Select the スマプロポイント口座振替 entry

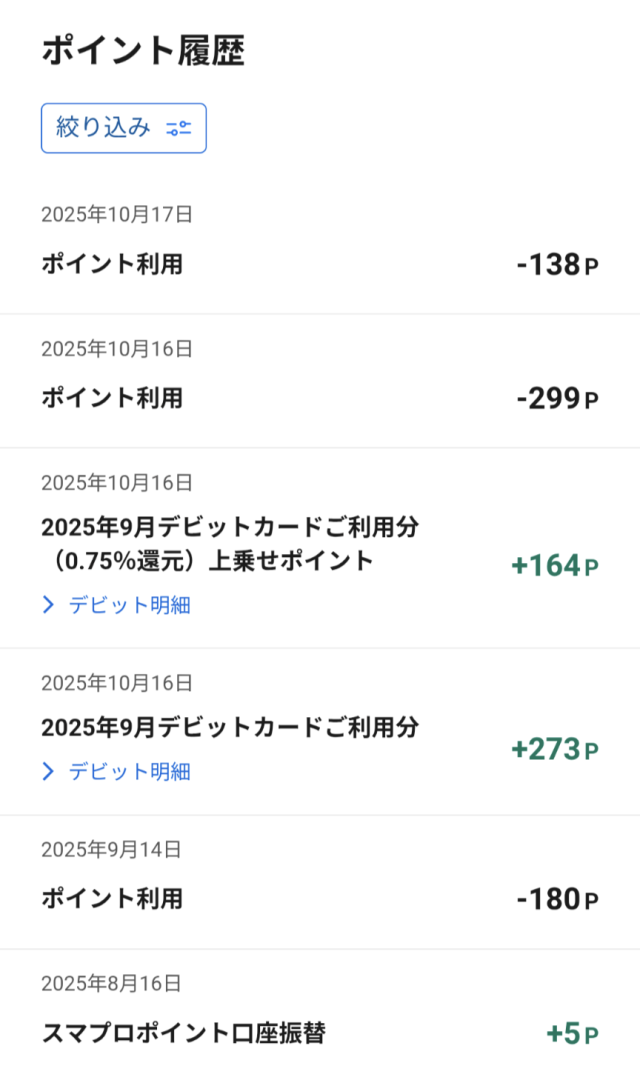click(x=183, y=1033)
